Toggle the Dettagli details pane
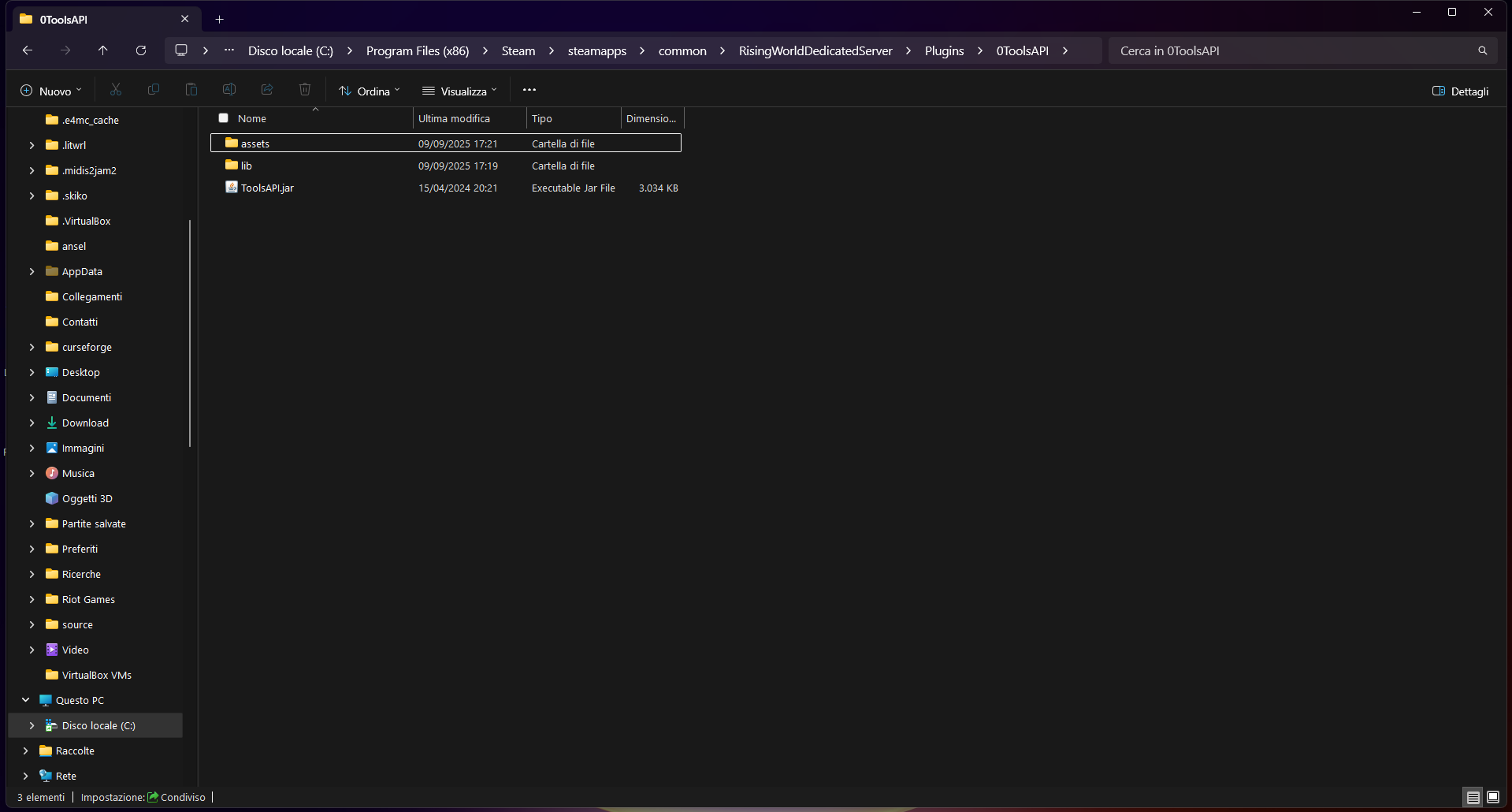The width and height of the screenshot is (1512, 812). point(1460,91)
